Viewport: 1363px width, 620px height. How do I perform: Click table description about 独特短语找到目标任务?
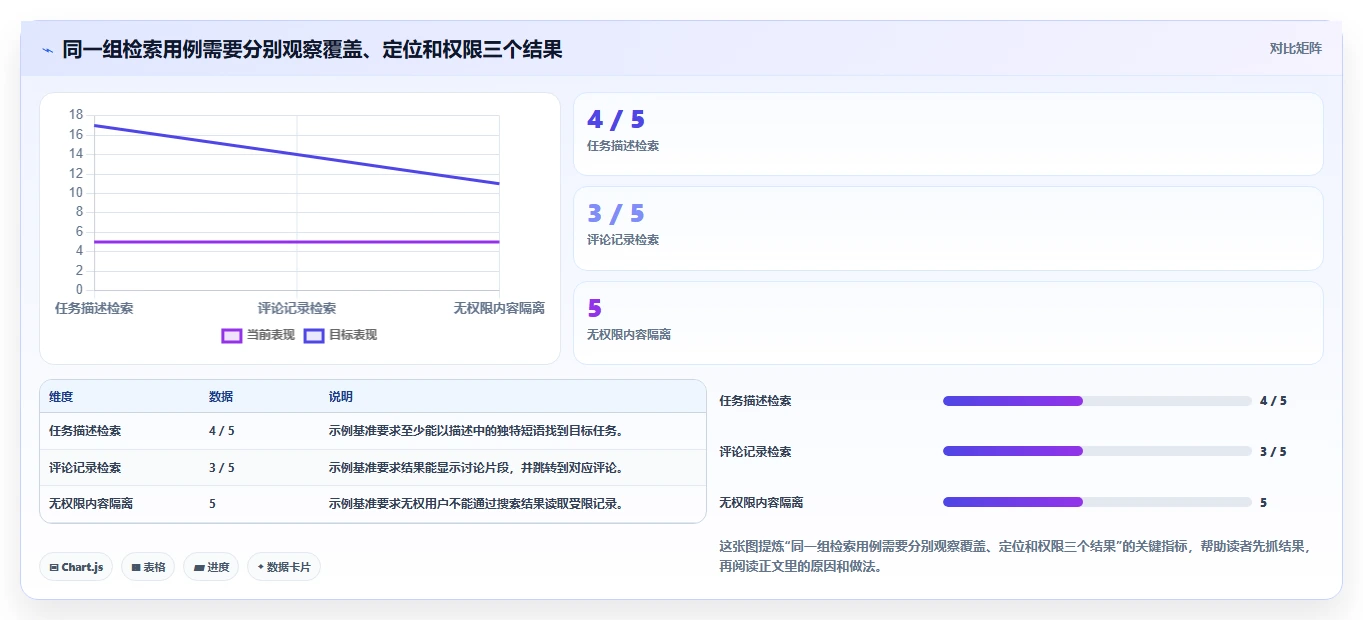[x=477, y=431]
